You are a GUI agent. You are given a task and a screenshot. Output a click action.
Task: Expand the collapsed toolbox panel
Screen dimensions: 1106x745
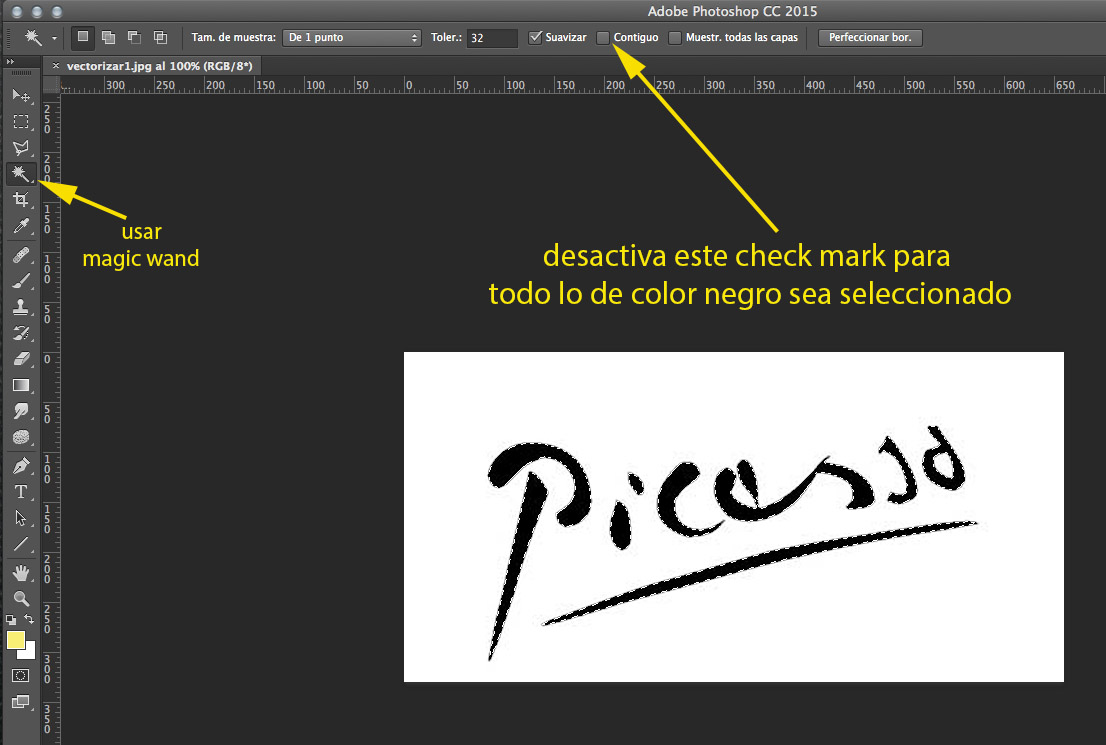tap(10, 62)
